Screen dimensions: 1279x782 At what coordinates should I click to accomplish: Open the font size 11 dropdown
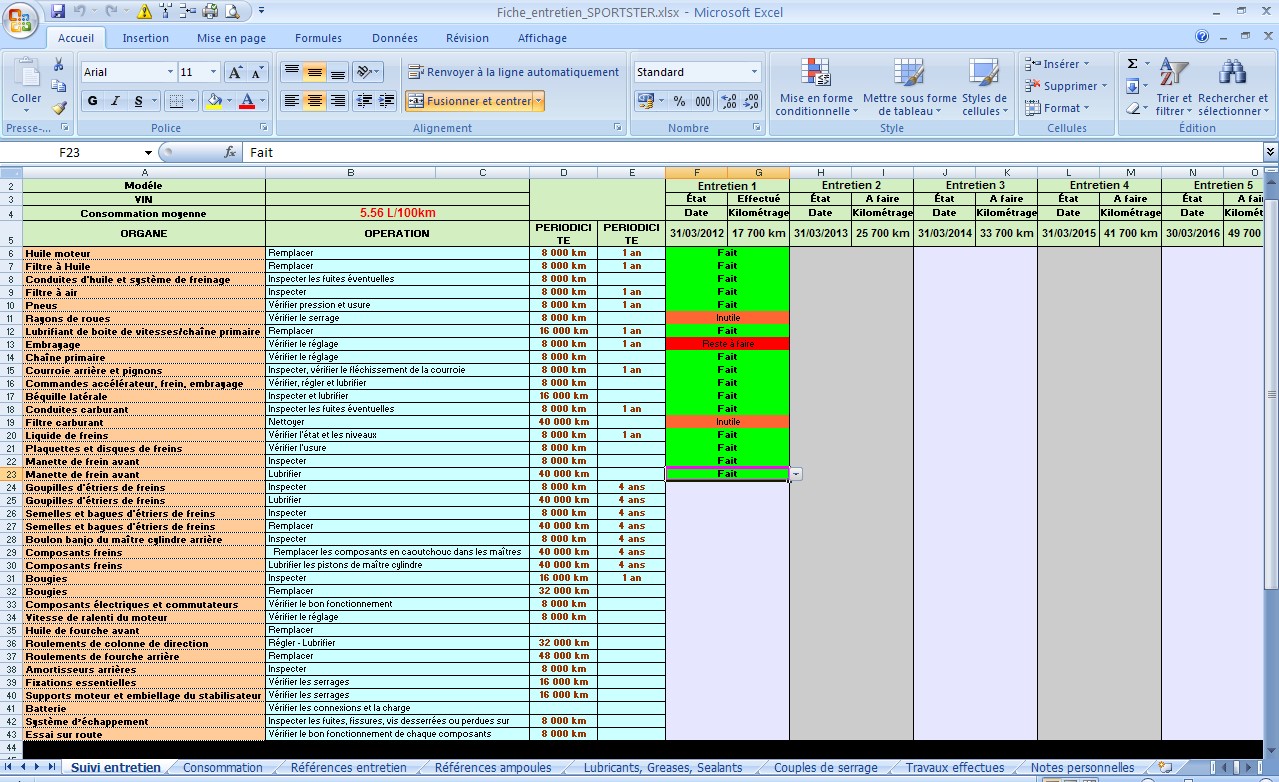213,72
